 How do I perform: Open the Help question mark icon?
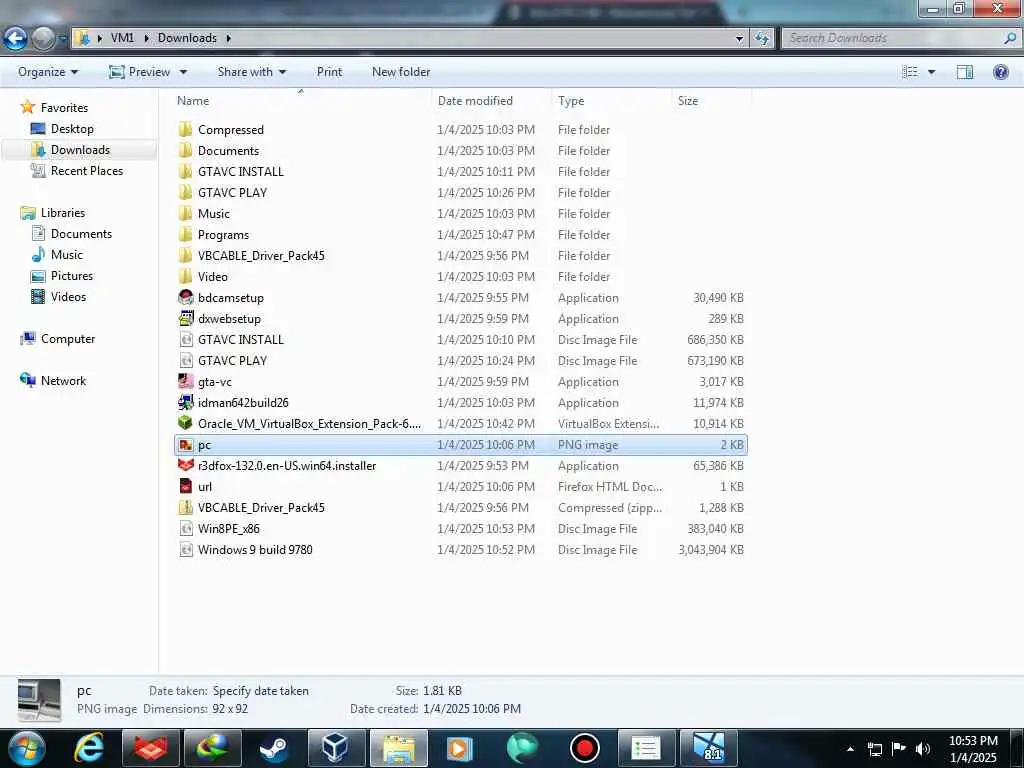1000,72
